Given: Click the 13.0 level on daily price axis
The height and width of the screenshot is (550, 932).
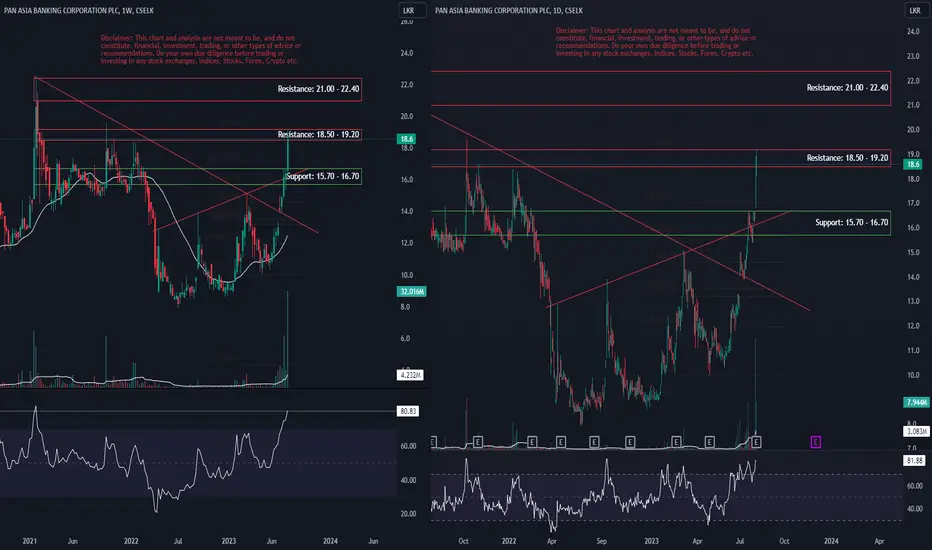Looking at the screenshot, I should click(x=914, y=301).
